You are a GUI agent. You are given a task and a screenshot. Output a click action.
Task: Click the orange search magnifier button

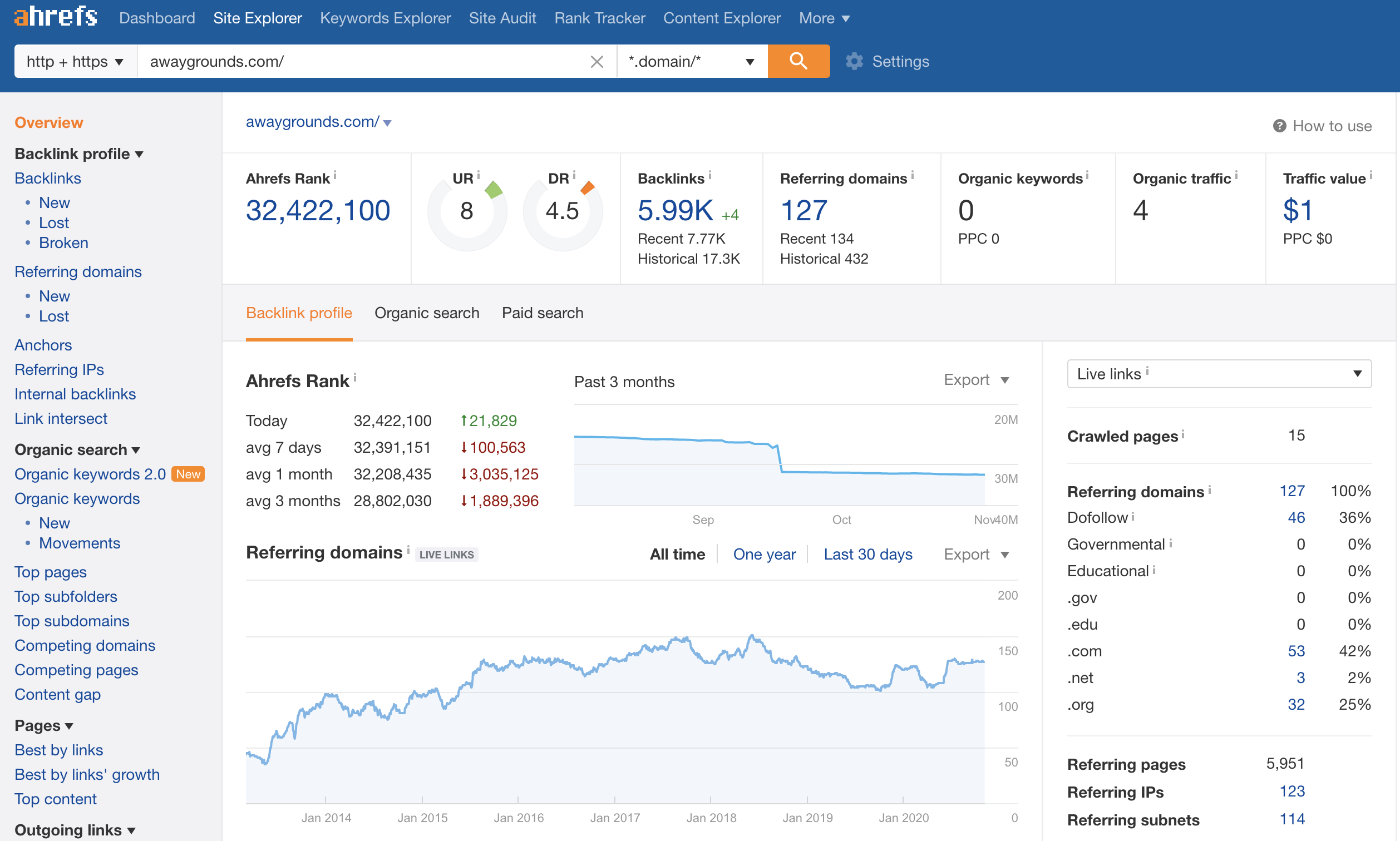click(798, 61)
